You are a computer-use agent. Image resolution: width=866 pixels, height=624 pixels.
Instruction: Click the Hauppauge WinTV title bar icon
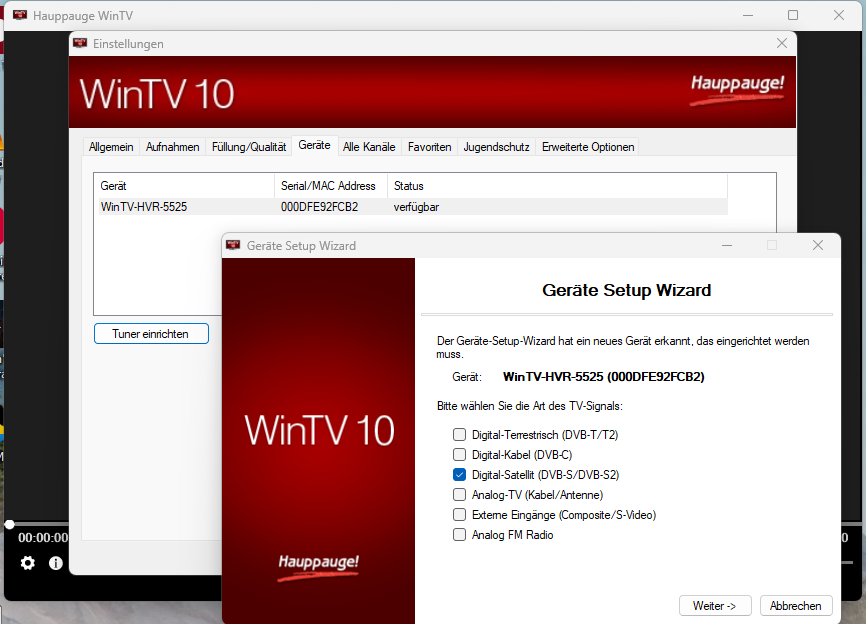20,15
